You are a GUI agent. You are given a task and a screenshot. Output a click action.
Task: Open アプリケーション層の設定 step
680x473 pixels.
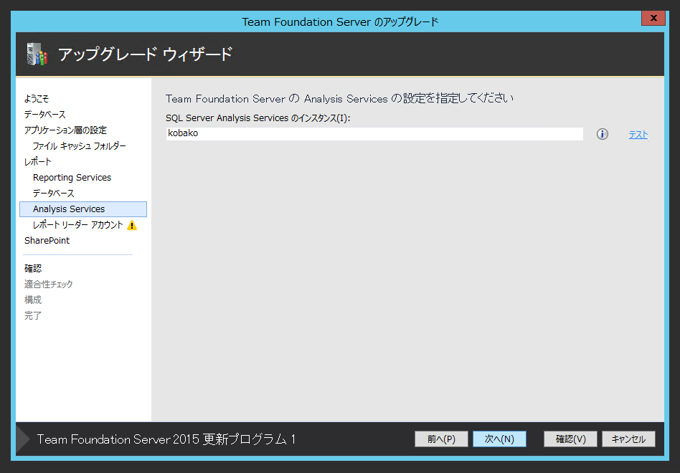[x=65, y=130]
